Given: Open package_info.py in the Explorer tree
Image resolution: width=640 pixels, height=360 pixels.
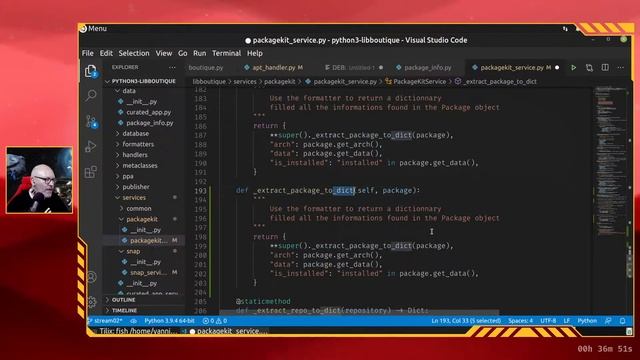Looking at the screenshot, I should (x=149, y=123).
